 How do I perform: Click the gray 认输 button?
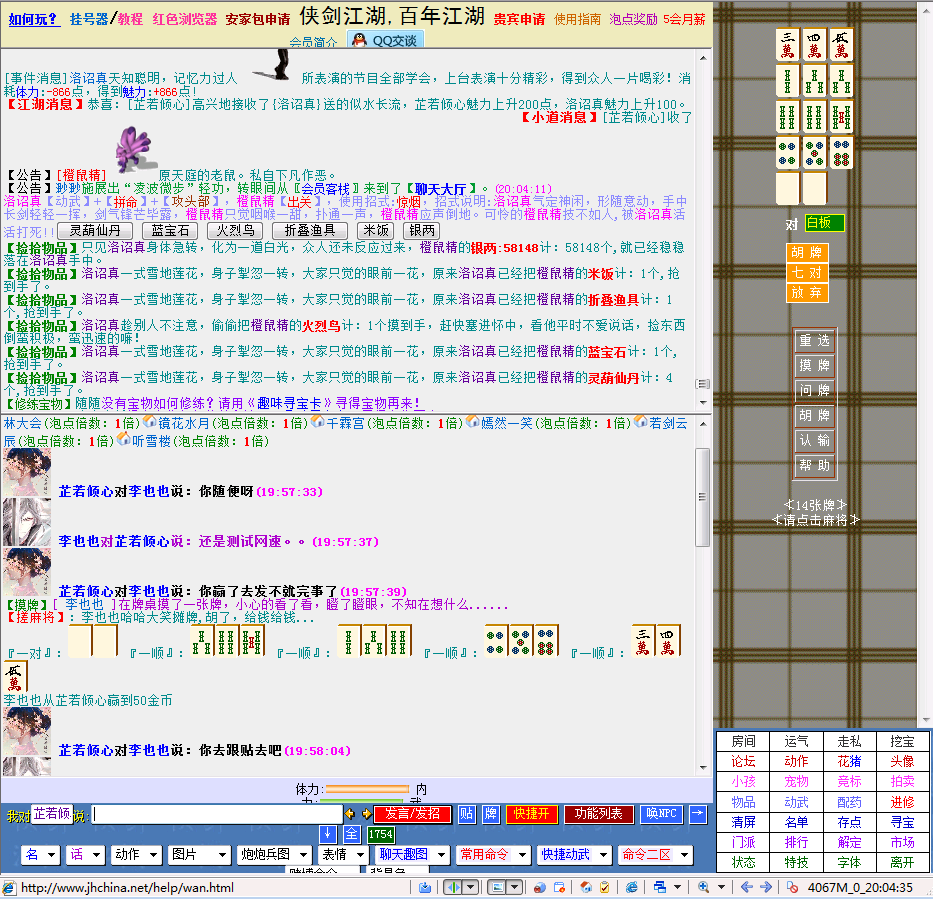815,440
